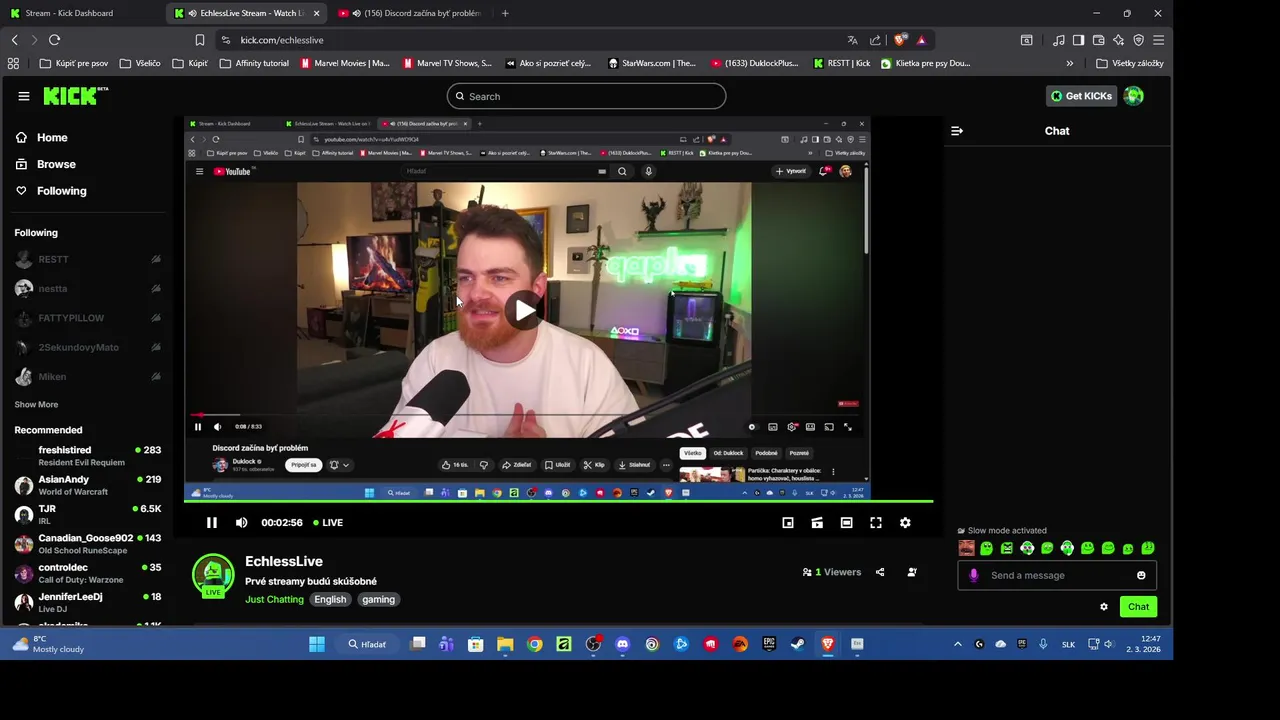Click the share stream icon
This screenshot has width=1280, height=720.
coord(880,572)
